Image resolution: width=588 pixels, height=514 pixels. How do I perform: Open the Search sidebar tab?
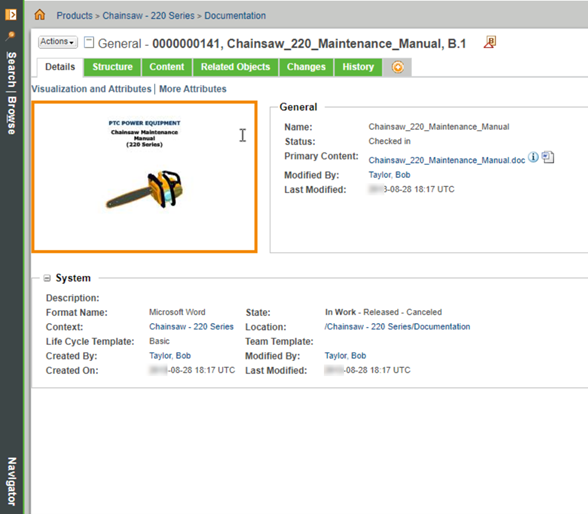click(11, 69)
